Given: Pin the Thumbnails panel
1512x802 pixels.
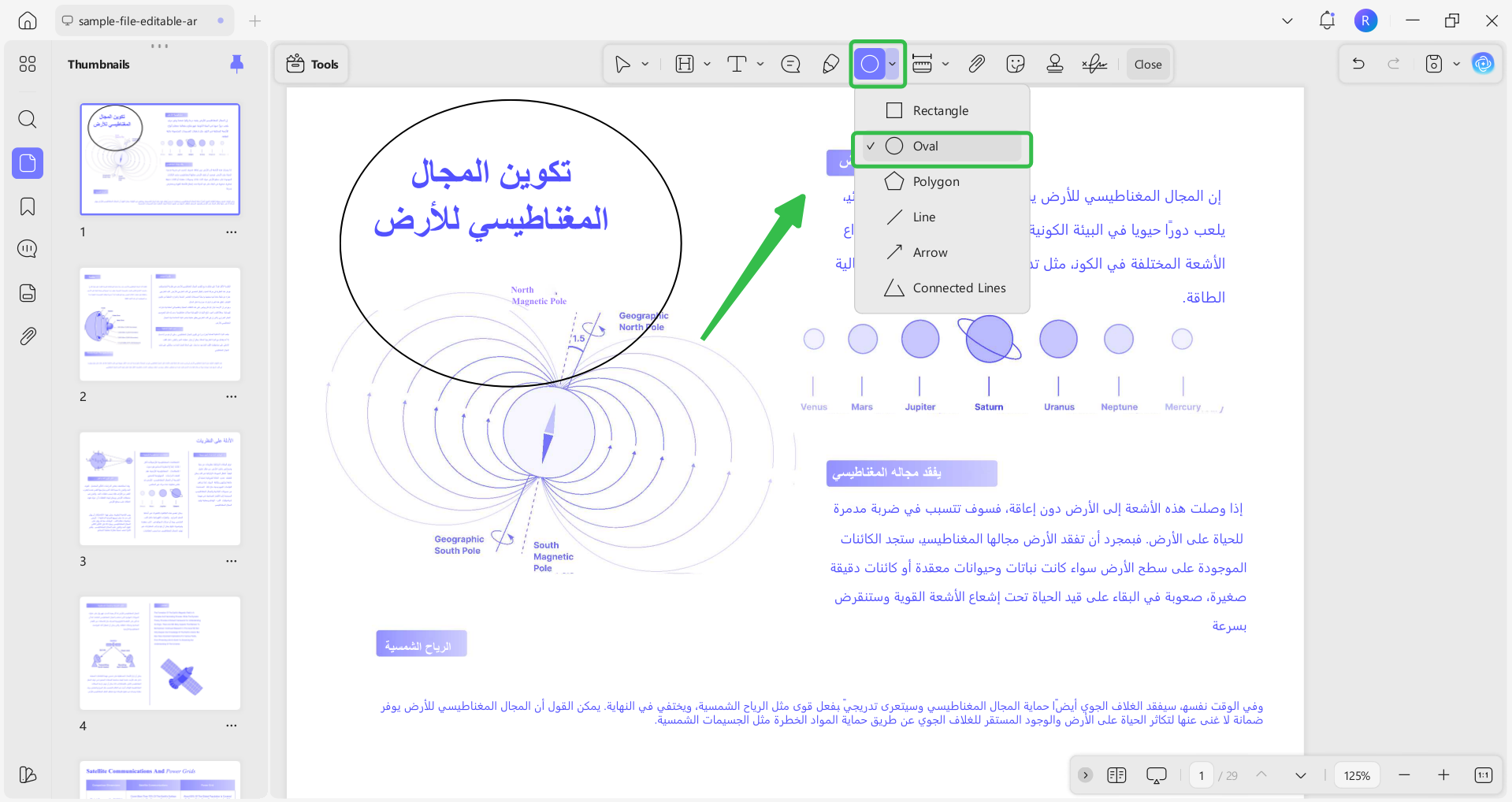Looking at the screenshot, I should pos(236,65).
